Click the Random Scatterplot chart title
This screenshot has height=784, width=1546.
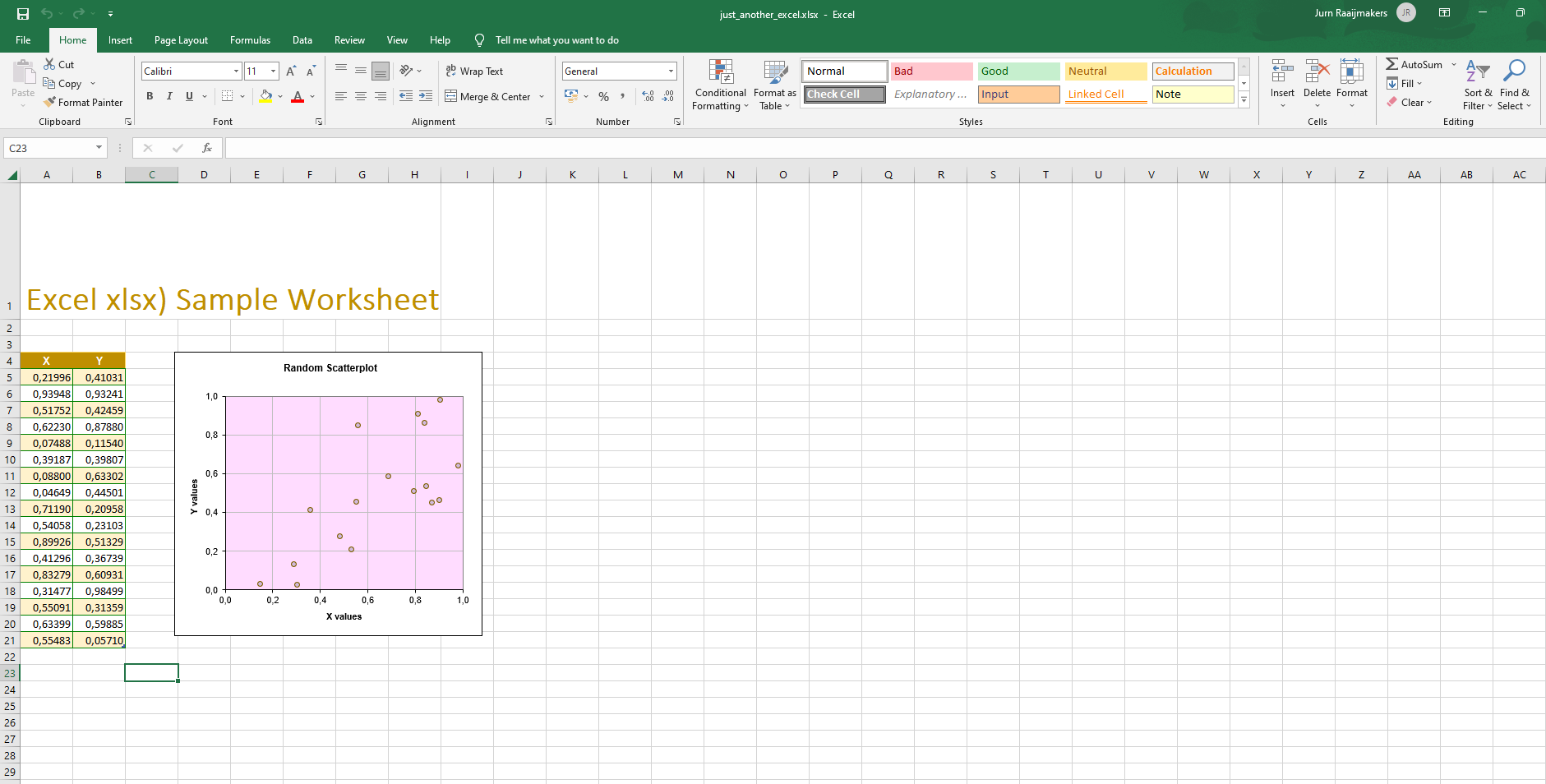click(x=330, y=368)
